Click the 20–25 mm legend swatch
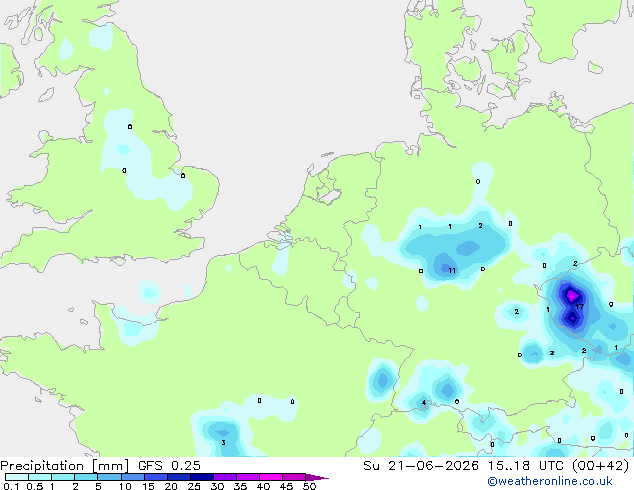 tap(179, 477)
